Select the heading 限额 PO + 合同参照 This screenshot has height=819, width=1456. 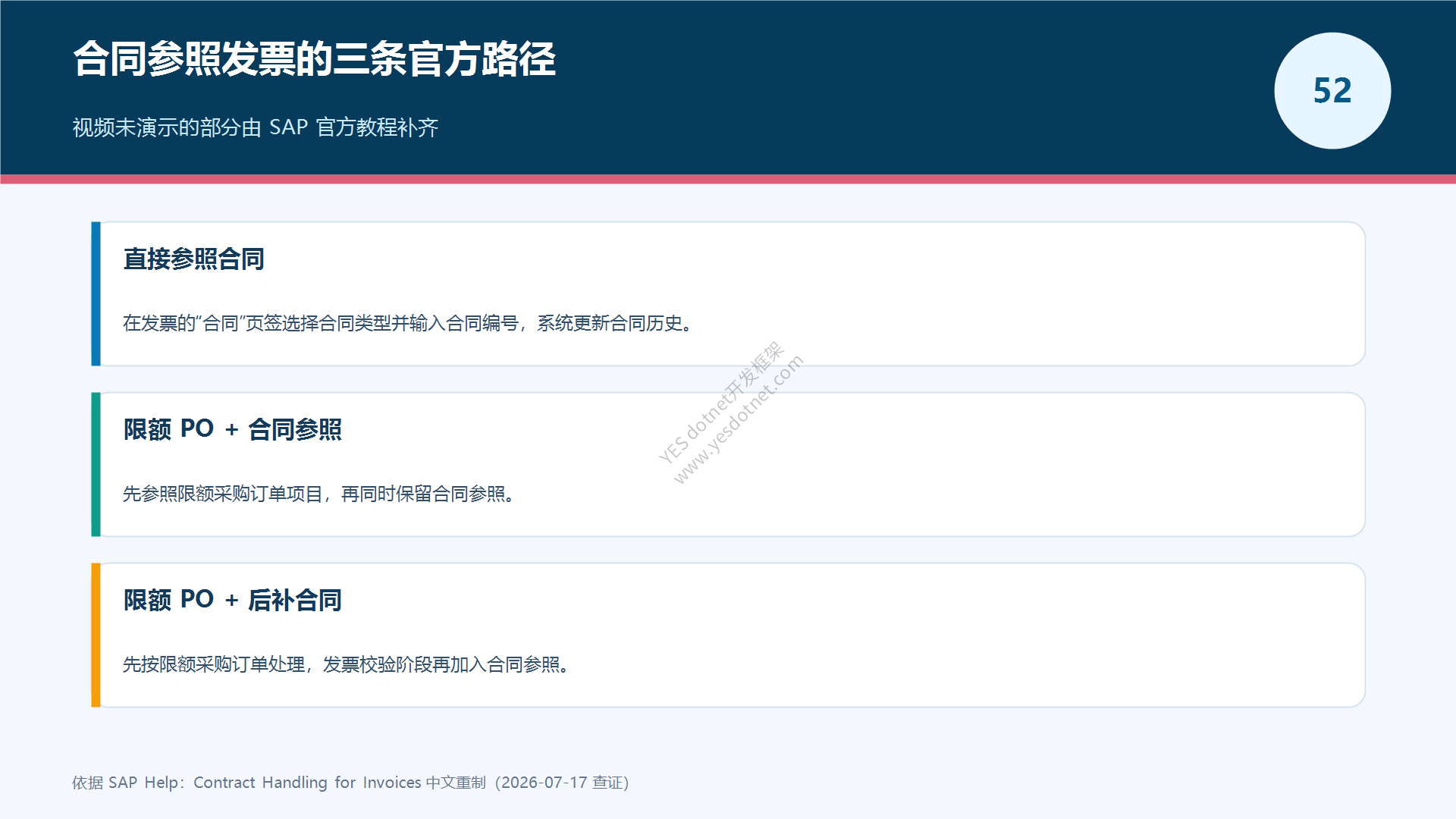[233, 430]
